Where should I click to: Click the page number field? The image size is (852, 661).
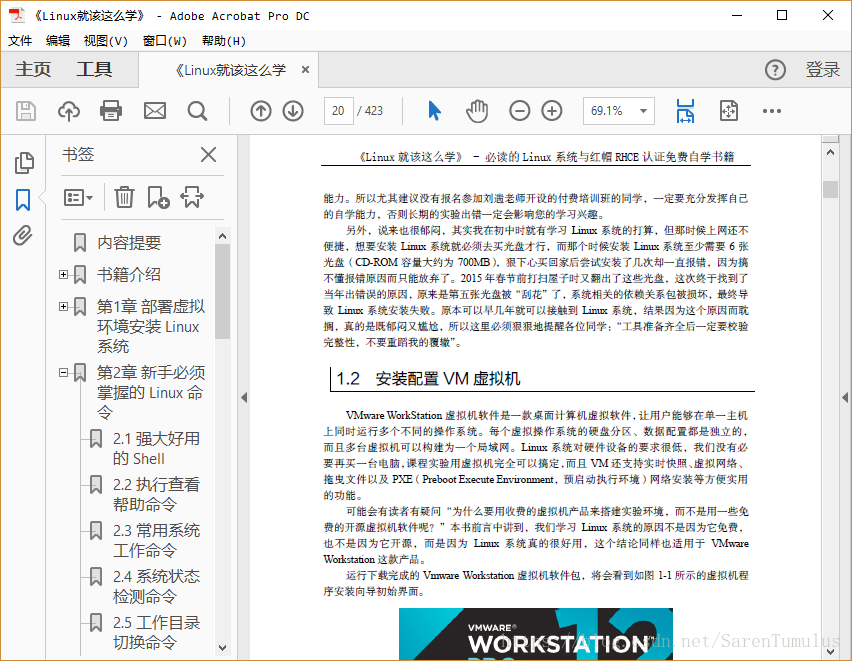339,111
